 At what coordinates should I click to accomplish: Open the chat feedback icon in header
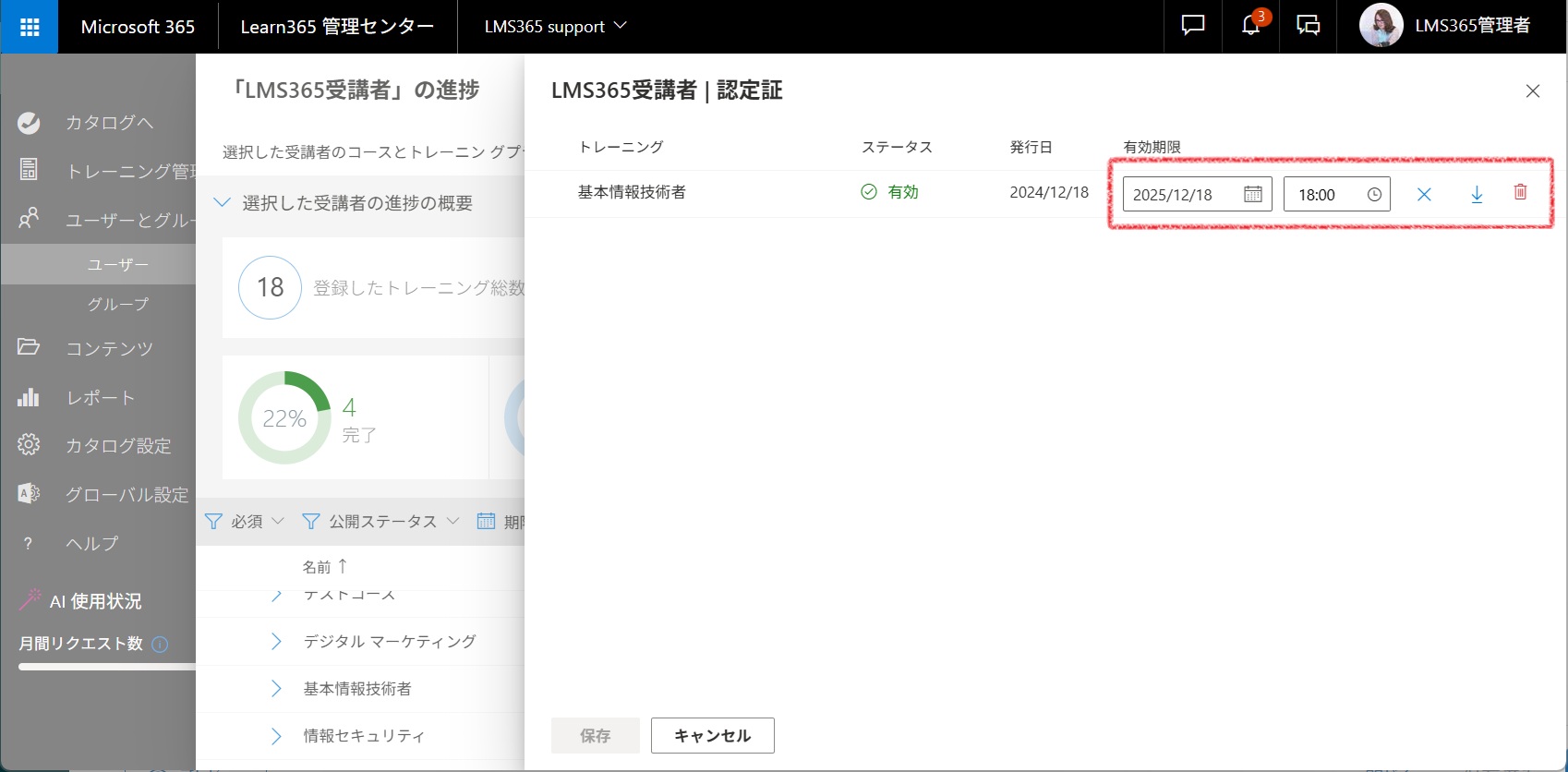point(1193,26)
